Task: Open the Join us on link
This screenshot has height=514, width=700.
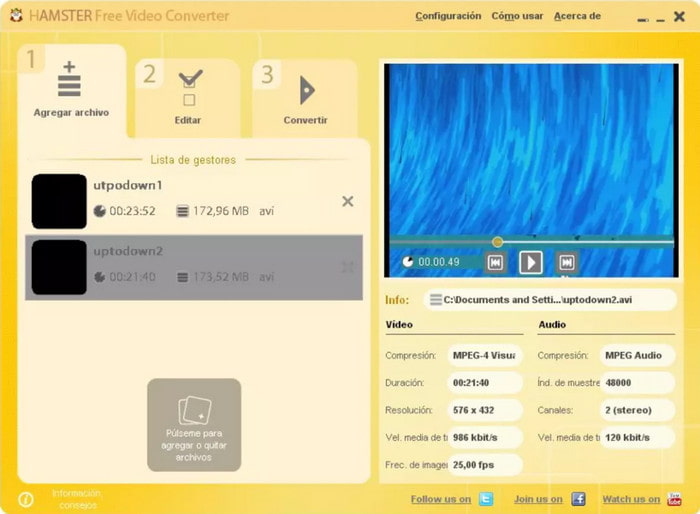Action: coord(538,499)
